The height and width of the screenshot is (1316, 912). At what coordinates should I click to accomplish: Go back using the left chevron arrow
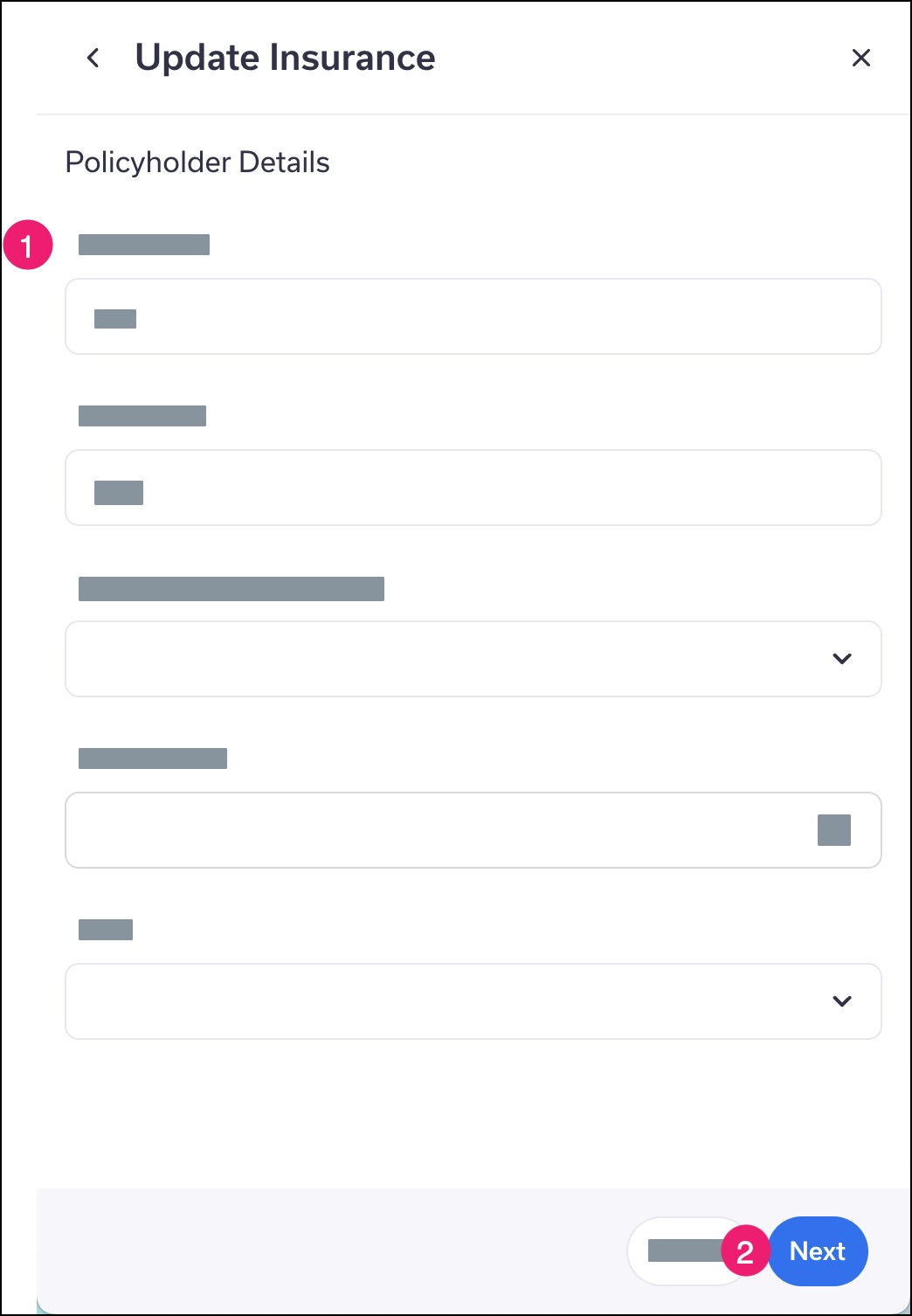pos(93,58)
